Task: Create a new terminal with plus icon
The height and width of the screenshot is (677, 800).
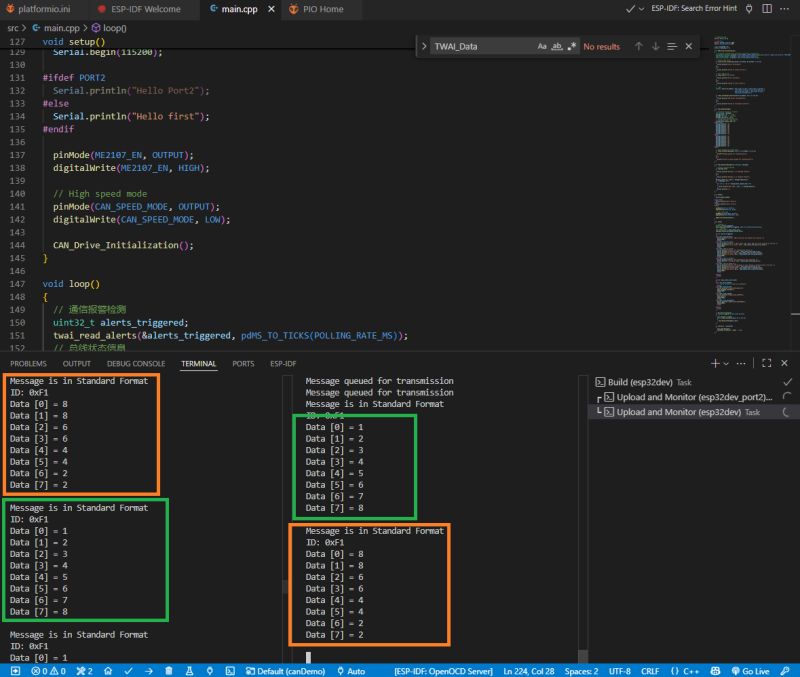Action: [715, 363]
